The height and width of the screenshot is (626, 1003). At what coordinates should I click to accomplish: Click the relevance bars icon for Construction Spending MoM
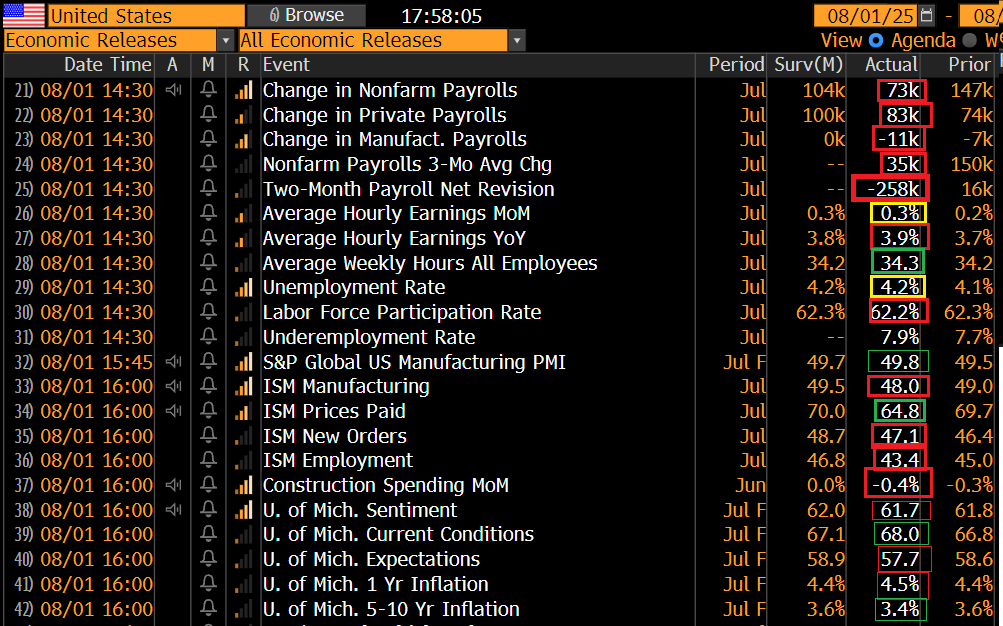click(243, 485)
